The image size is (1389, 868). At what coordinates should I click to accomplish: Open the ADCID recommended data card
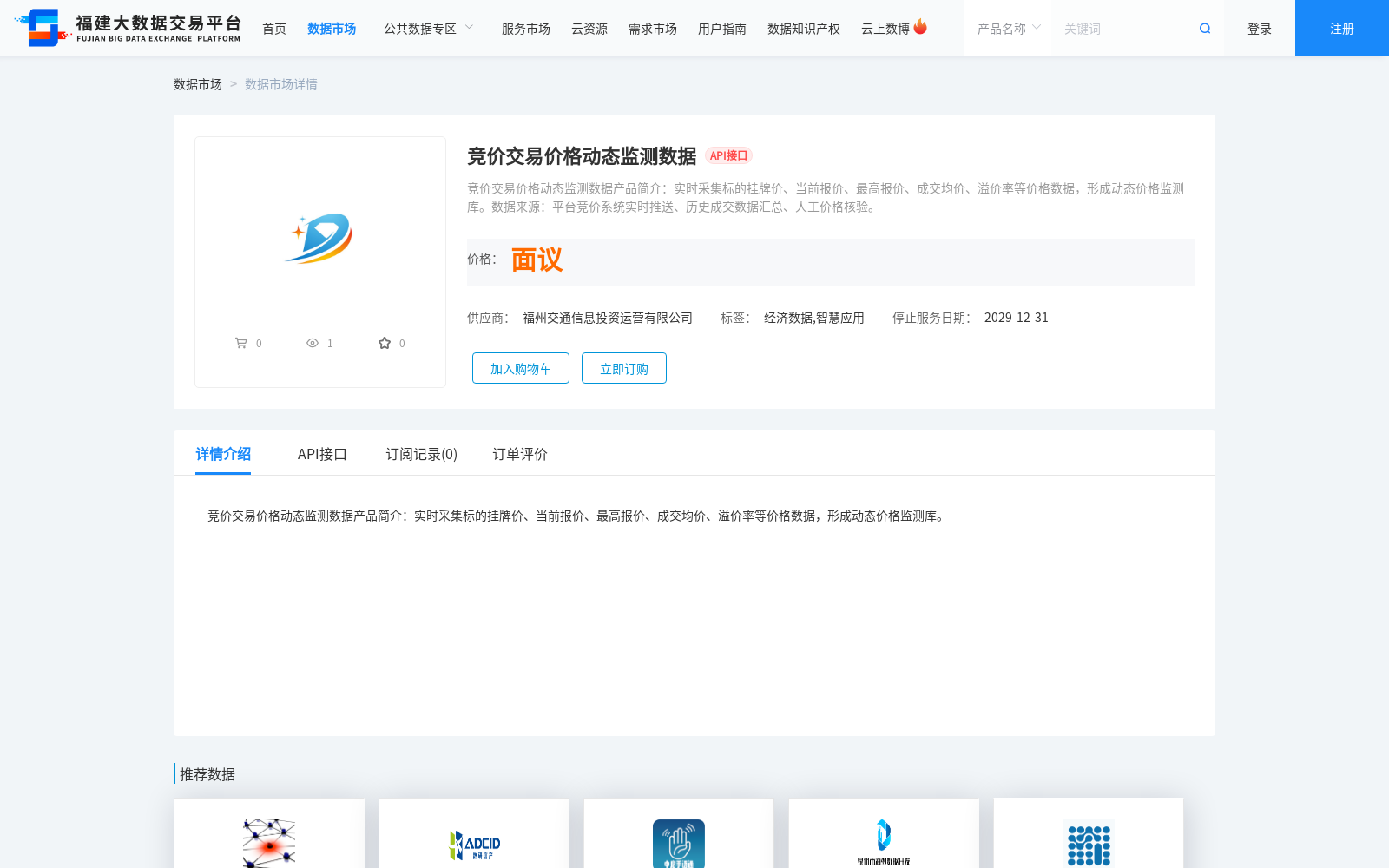(474, 833)
